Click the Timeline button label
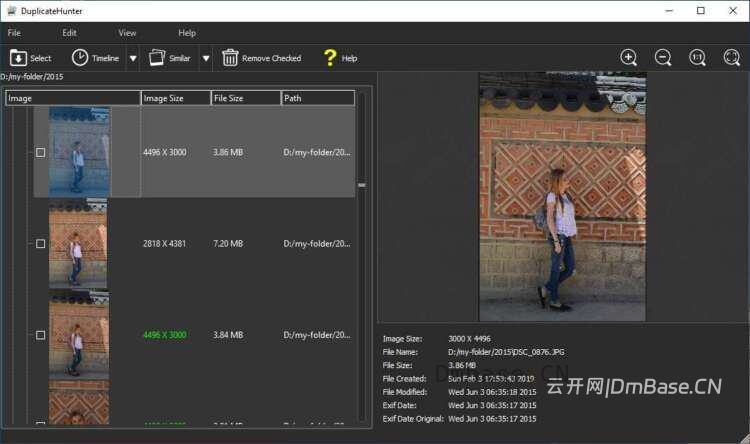Image resolution: width=750 pixels, height=444 pixels. tap(105, 58)
